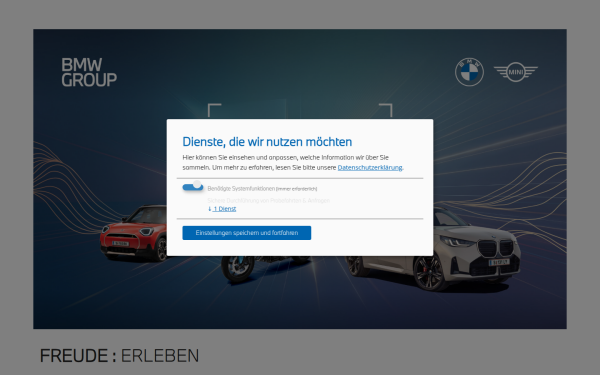Click the red MINI car image
This screenshot has width=600, height=375.
tap(134, 233)
